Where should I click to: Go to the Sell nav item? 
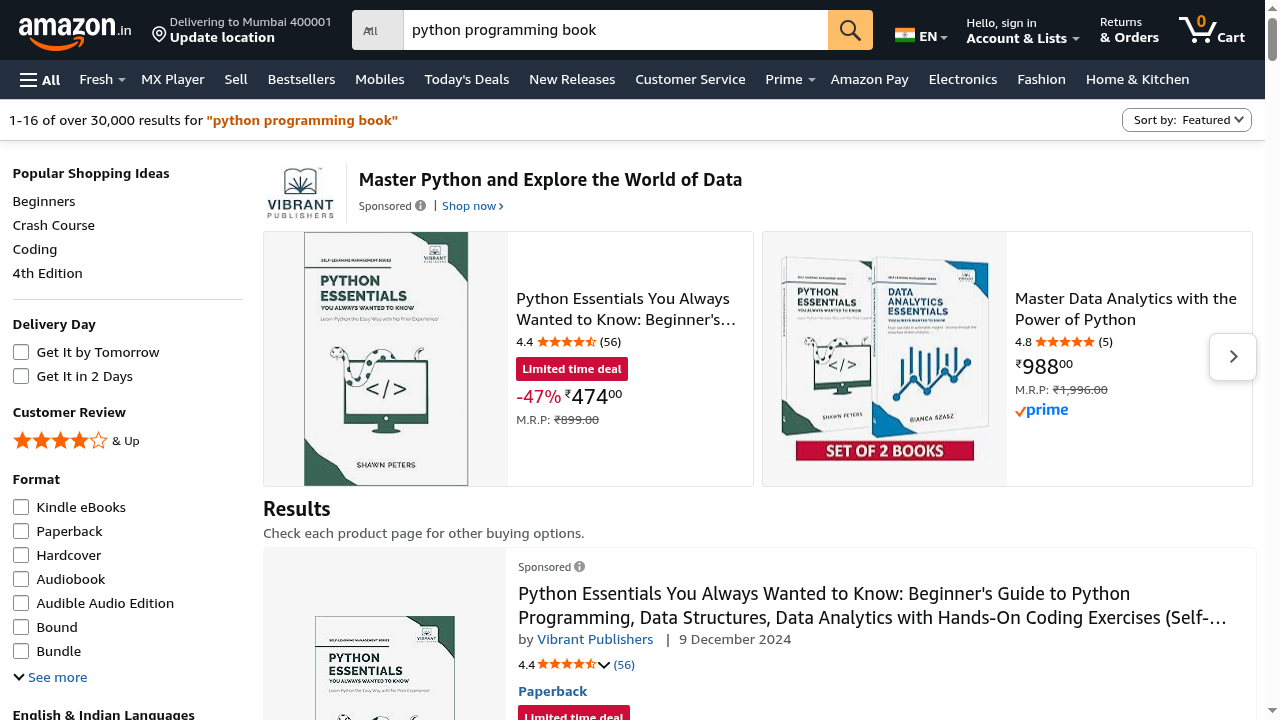(236, 80)
